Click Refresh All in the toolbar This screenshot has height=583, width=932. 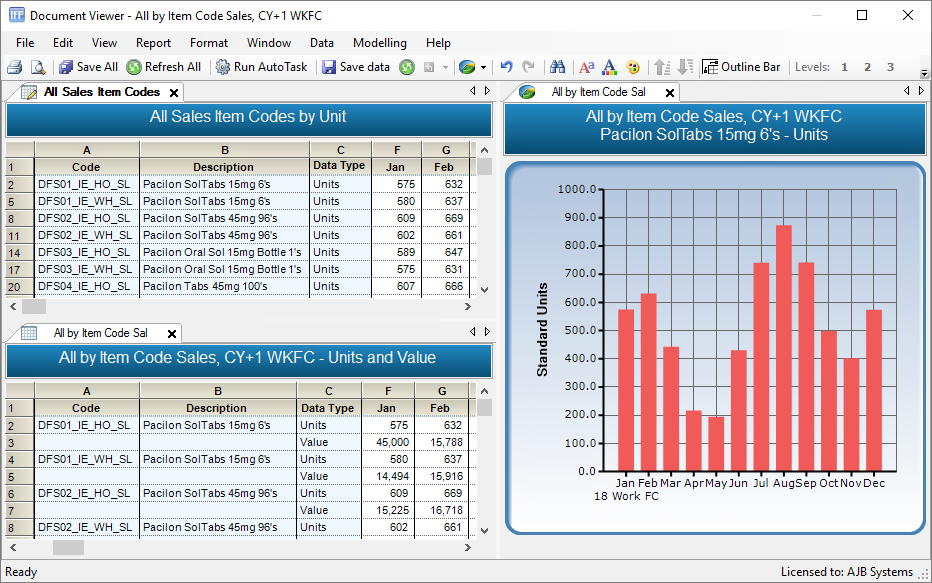[x=164, y=67]
